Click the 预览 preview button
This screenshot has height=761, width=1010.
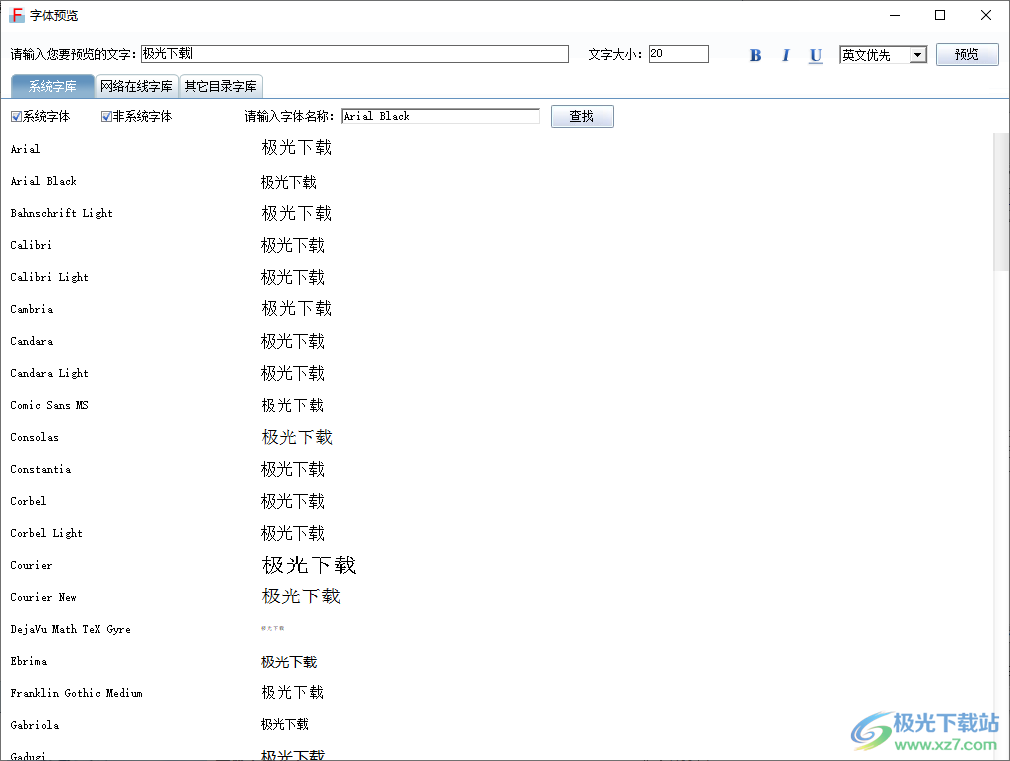(966, 54)
